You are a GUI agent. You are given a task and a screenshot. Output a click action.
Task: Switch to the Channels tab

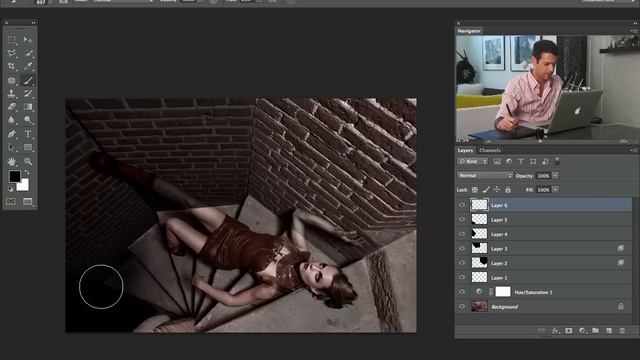[x=490, y=150]
